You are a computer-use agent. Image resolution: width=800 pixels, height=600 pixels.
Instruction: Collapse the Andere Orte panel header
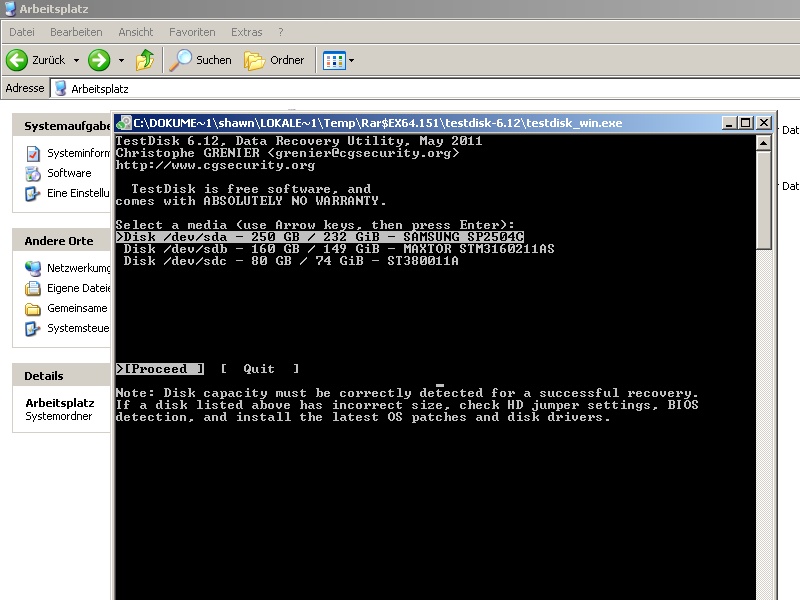click(62, 241)
